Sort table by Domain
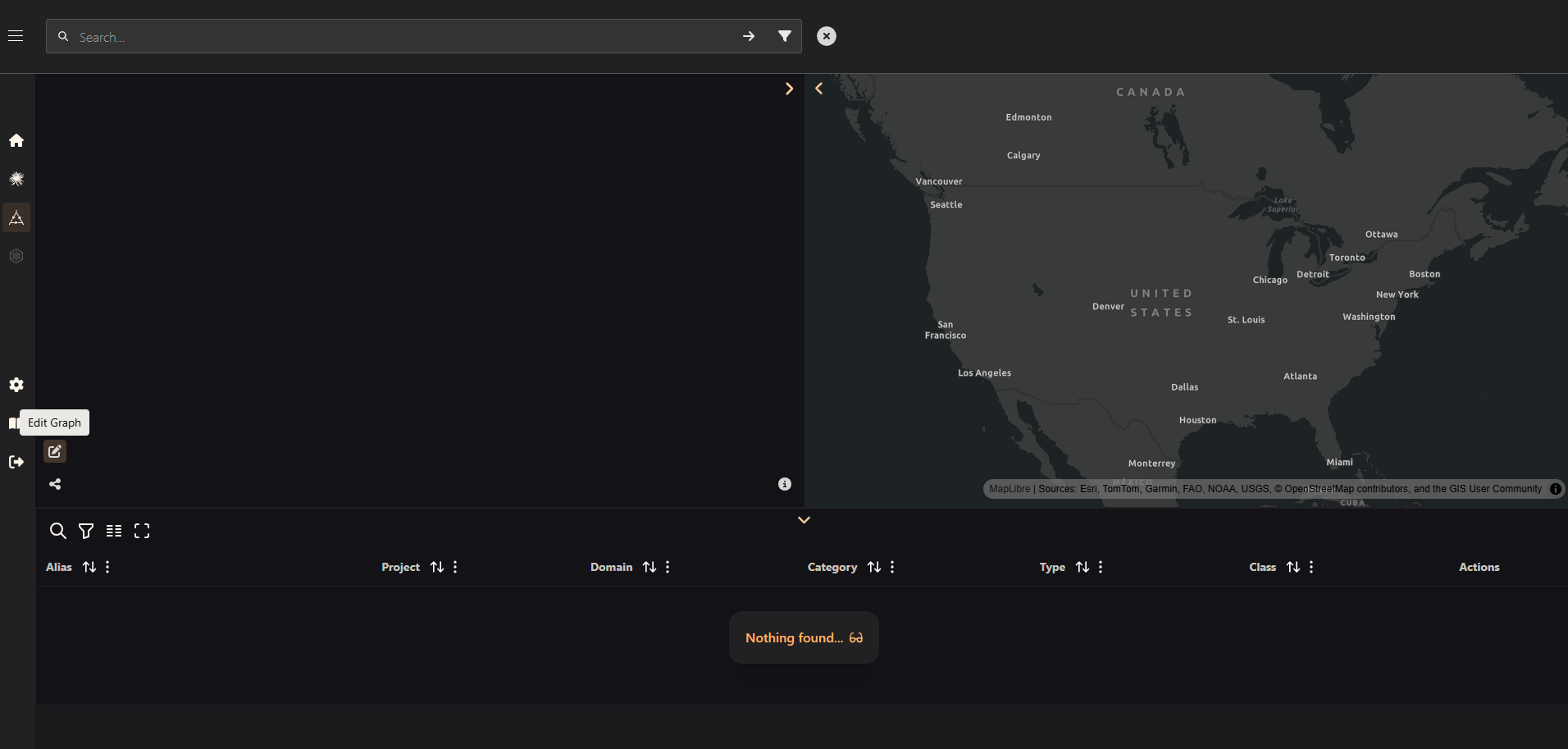The width and height of the screenshot is (1568, 749). click(x=650, y=567)
